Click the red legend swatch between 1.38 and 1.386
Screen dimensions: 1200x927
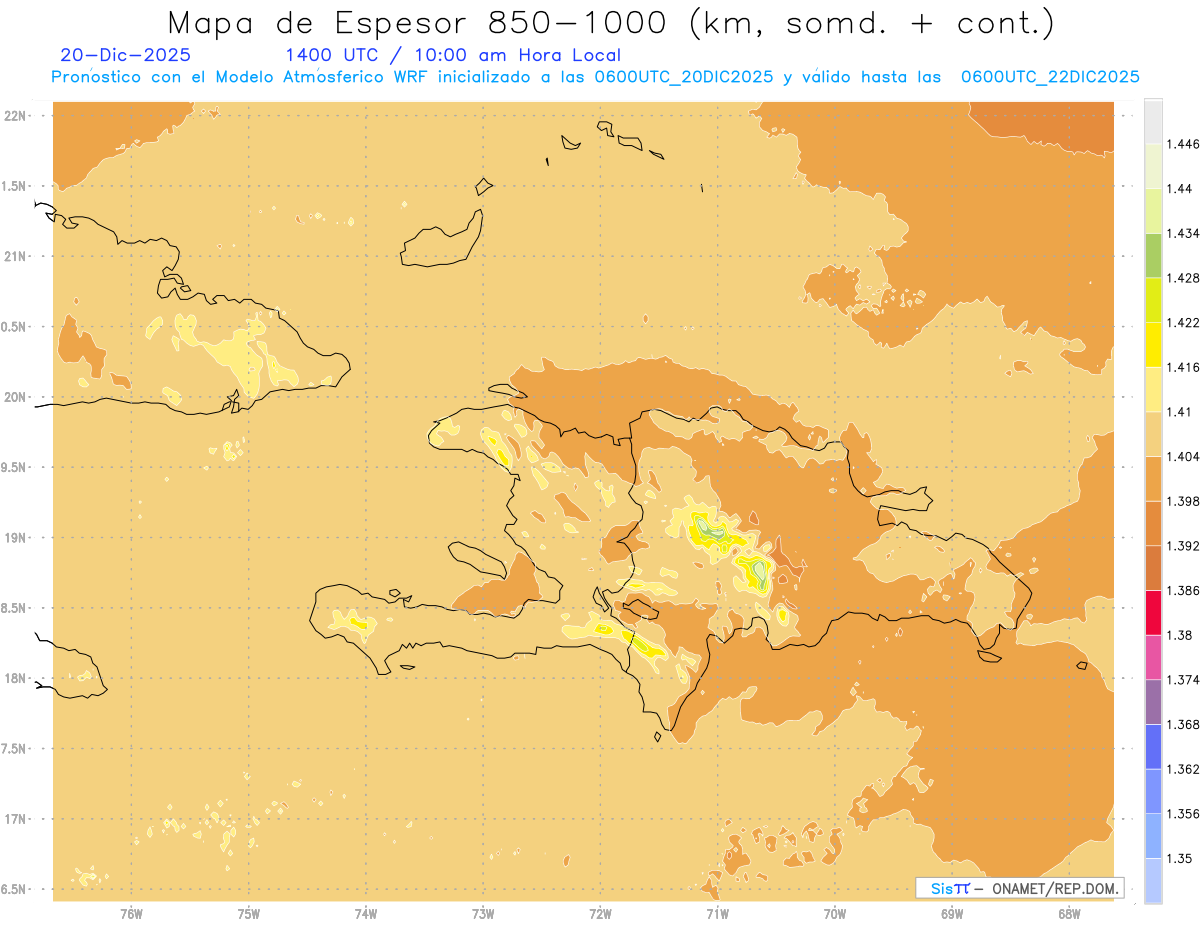coord(1153,612)
